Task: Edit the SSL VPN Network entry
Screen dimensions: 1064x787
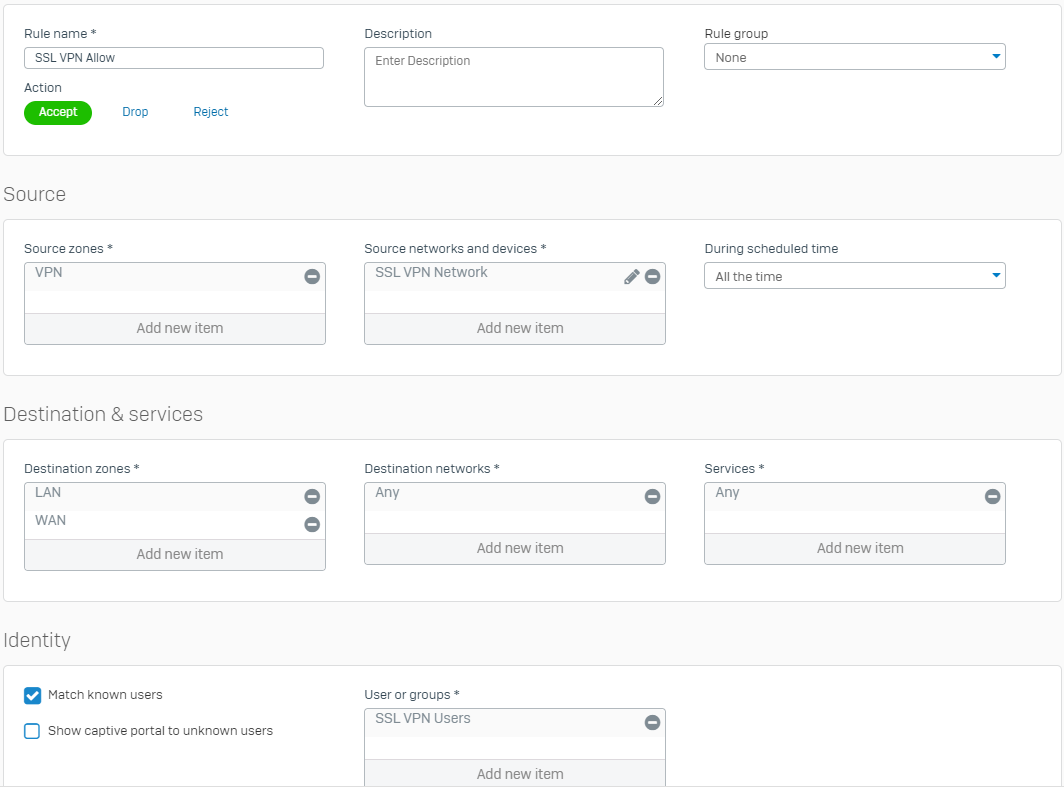Action: (x=631, y=277)
